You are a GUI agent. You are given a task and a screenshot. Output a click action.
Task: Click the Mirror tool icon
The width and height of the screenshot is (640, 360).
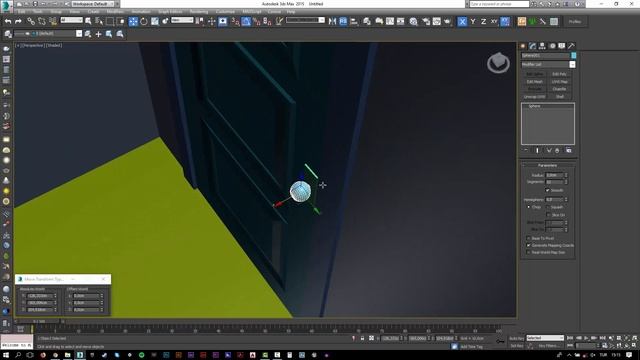click(332, 21)
